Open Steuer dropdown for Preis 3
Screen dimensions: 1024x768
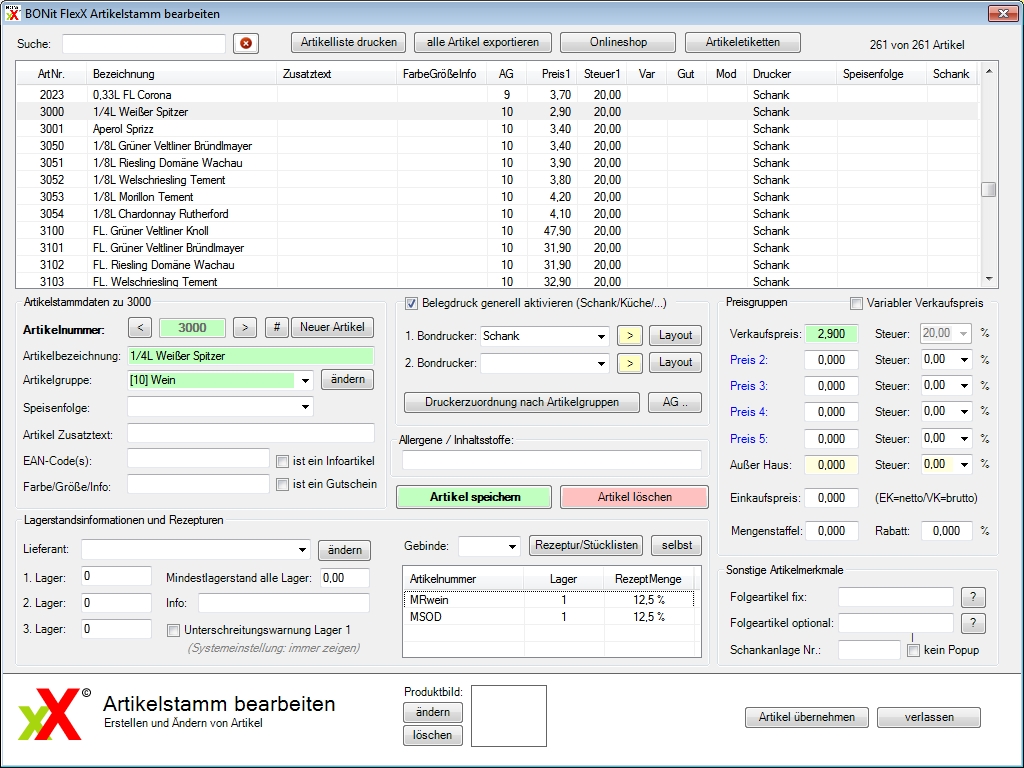[964, 386]
